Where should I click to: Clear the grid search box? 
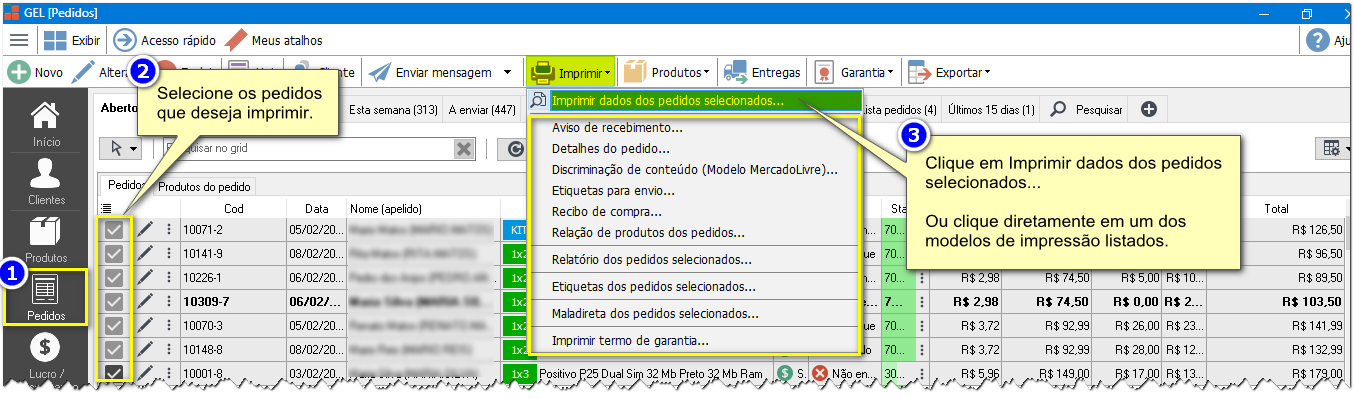tap(464, 148)
